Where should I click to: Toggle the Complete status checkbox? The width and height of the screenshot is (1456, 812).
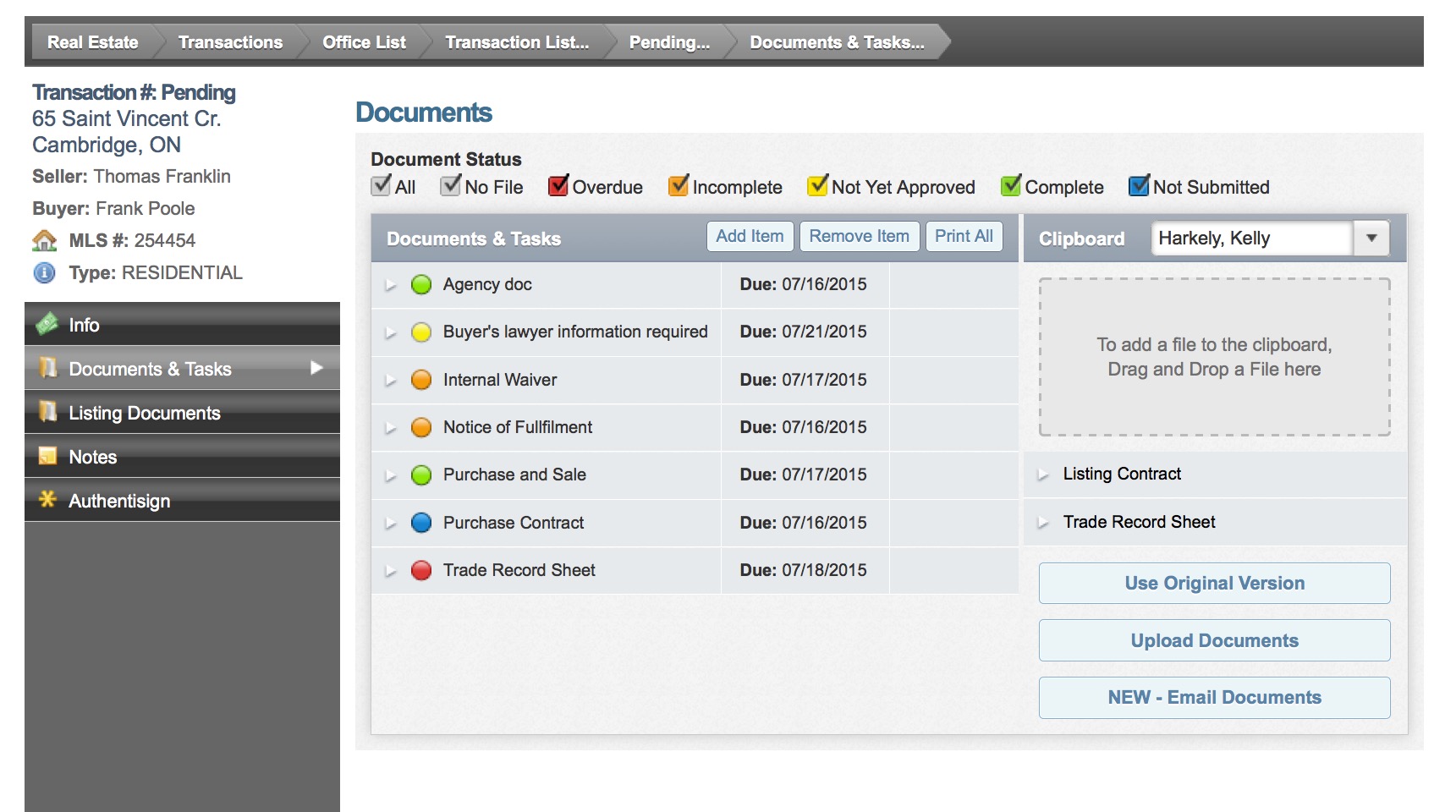pos(1010,186)
